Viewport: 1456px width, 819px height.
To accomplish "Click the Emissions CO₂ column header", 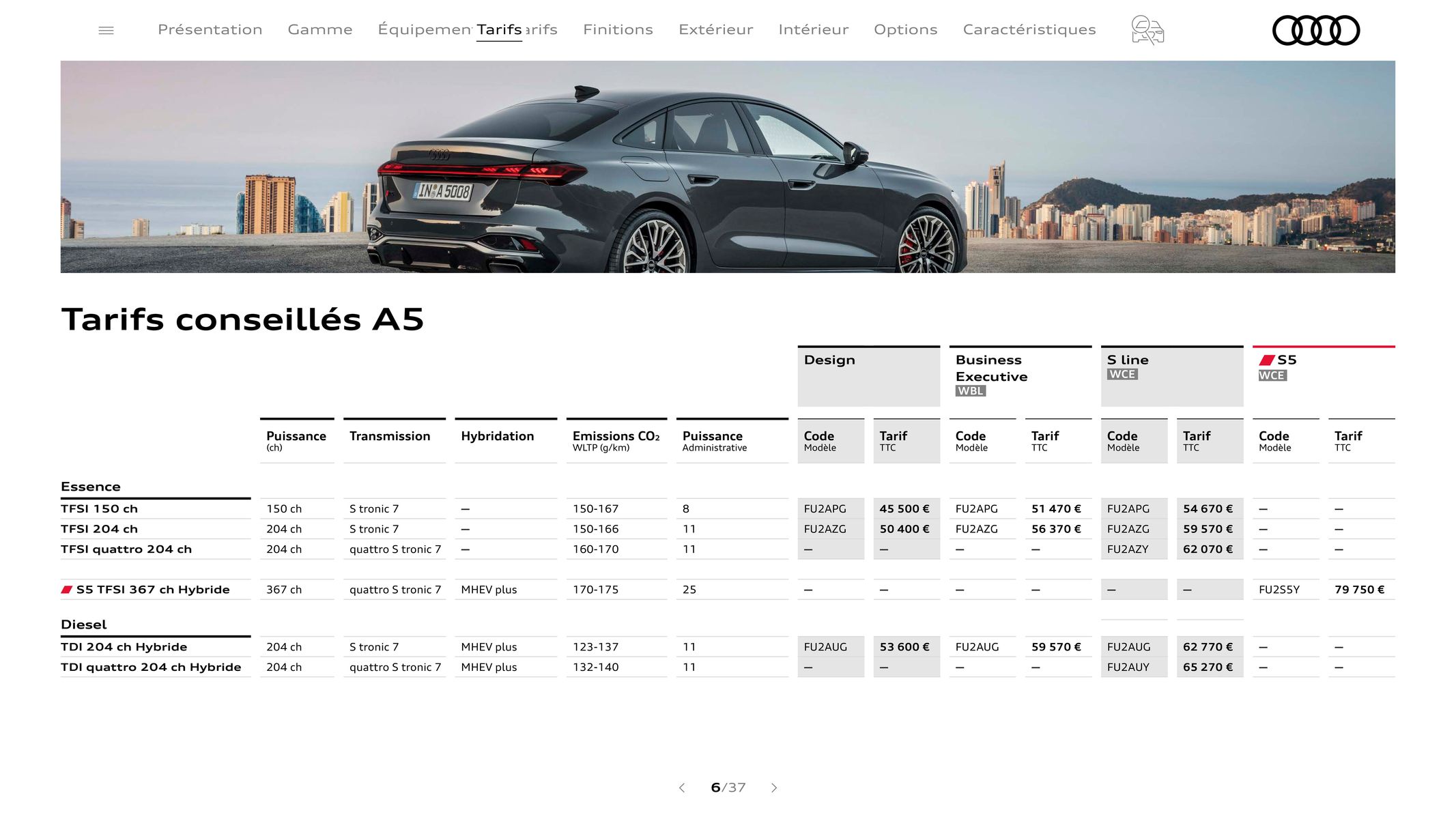I will tap(616, 441).
